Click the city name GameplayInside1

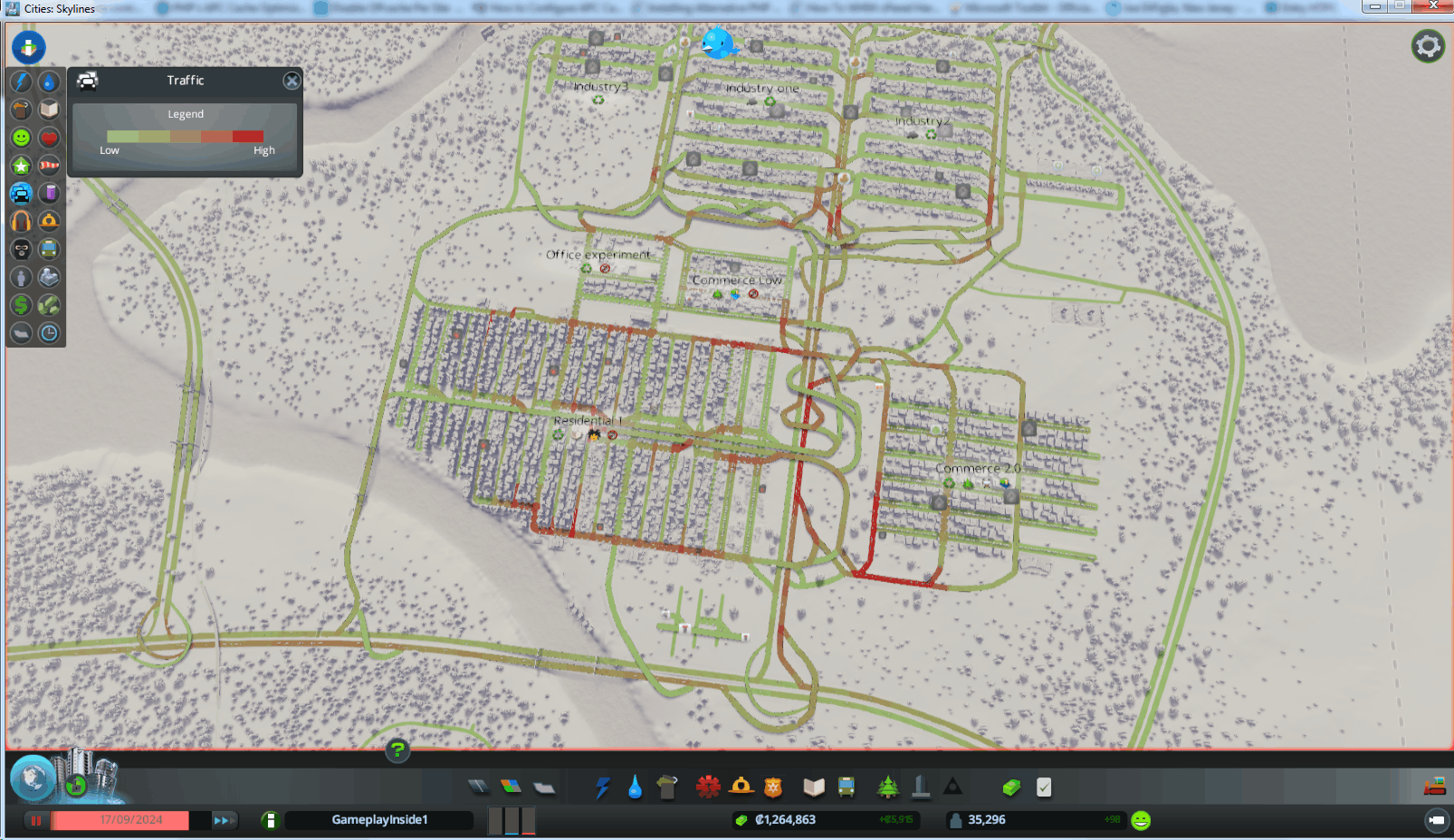pyautogui.click(x=379, y=820)
